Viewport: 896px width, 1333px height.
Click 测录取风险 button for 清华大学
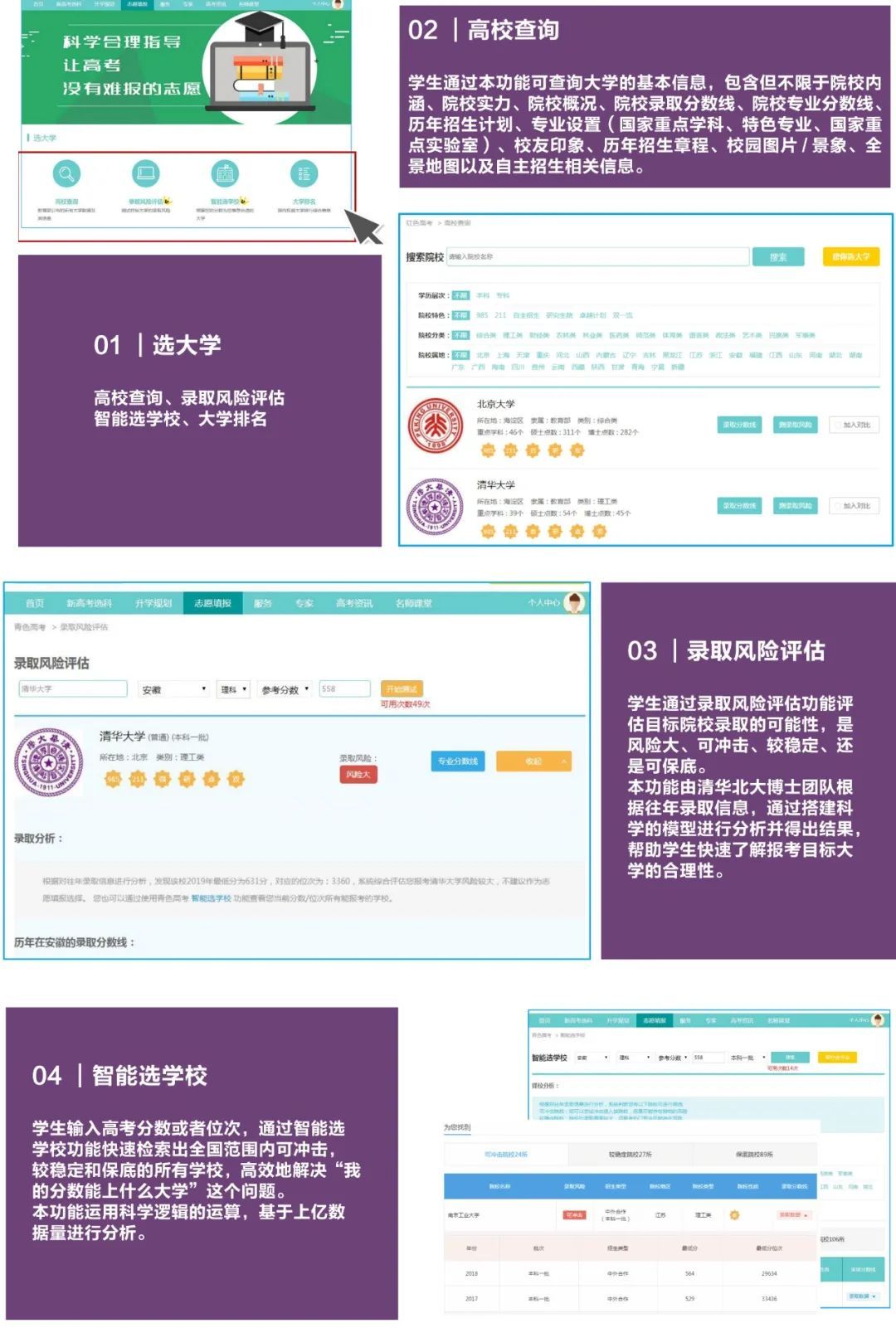(x=795, y=505)
